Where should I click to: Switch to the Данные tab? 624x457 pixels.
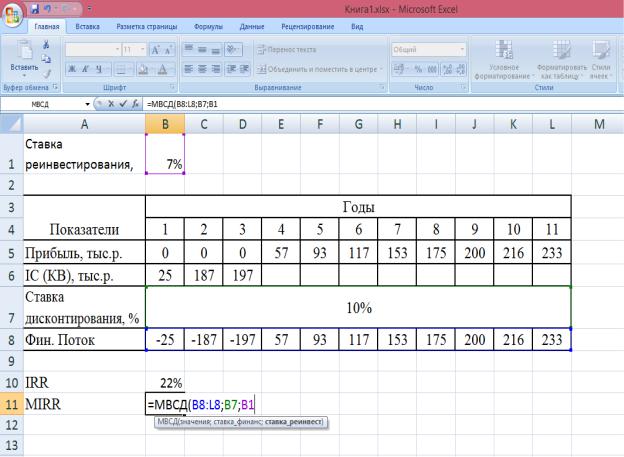click(x=252, y=27)
